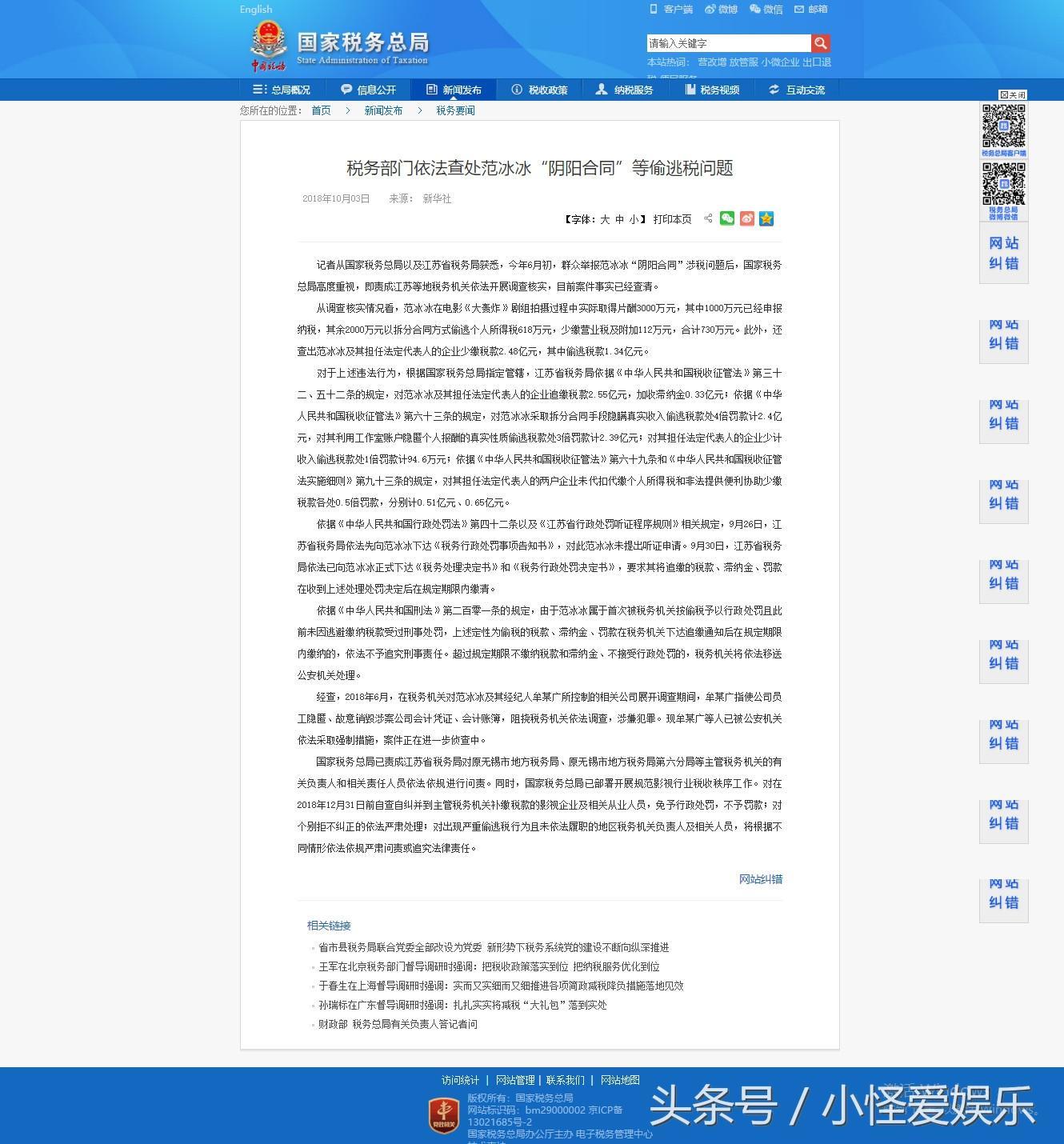Set font size to 中

[619, 219]
